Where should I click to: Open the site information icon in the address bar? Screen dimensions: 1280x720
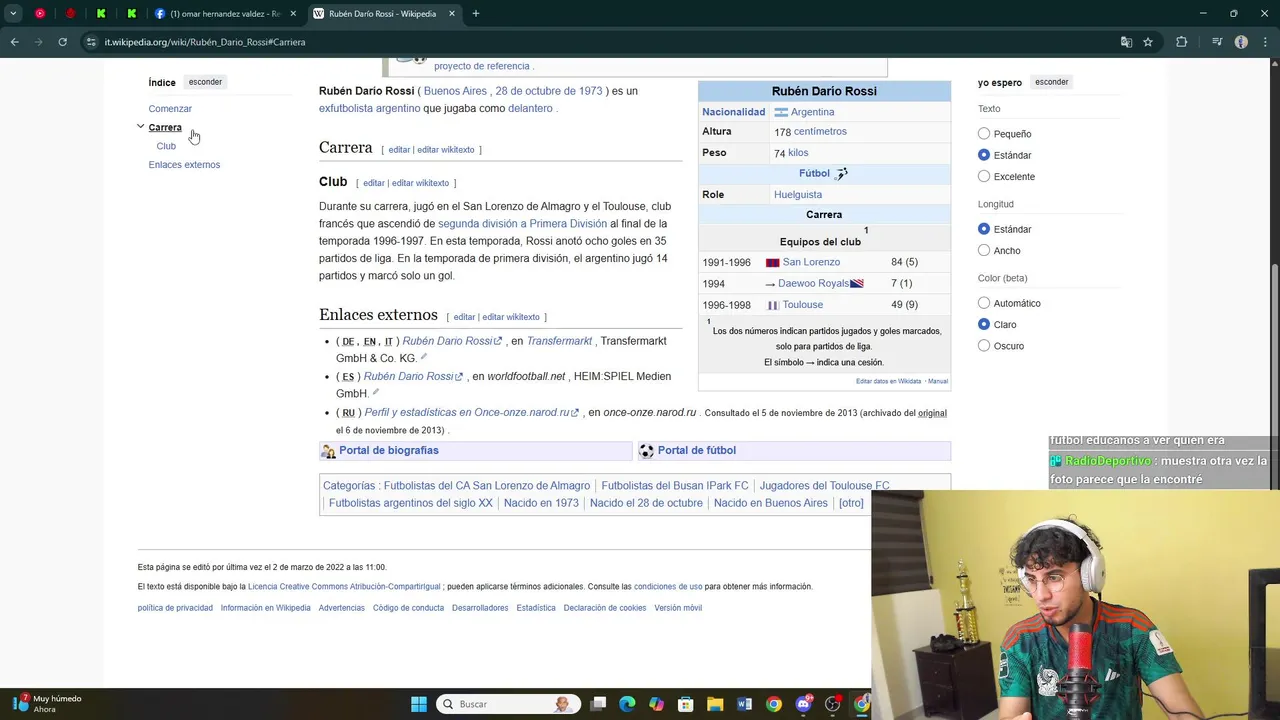pos(91,42)
